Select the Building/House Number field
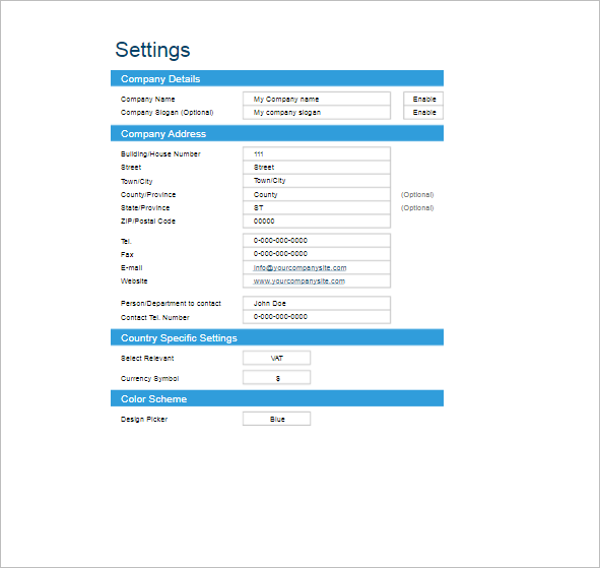The height and width of the screenshot is (568, 600). pos(316,154)
